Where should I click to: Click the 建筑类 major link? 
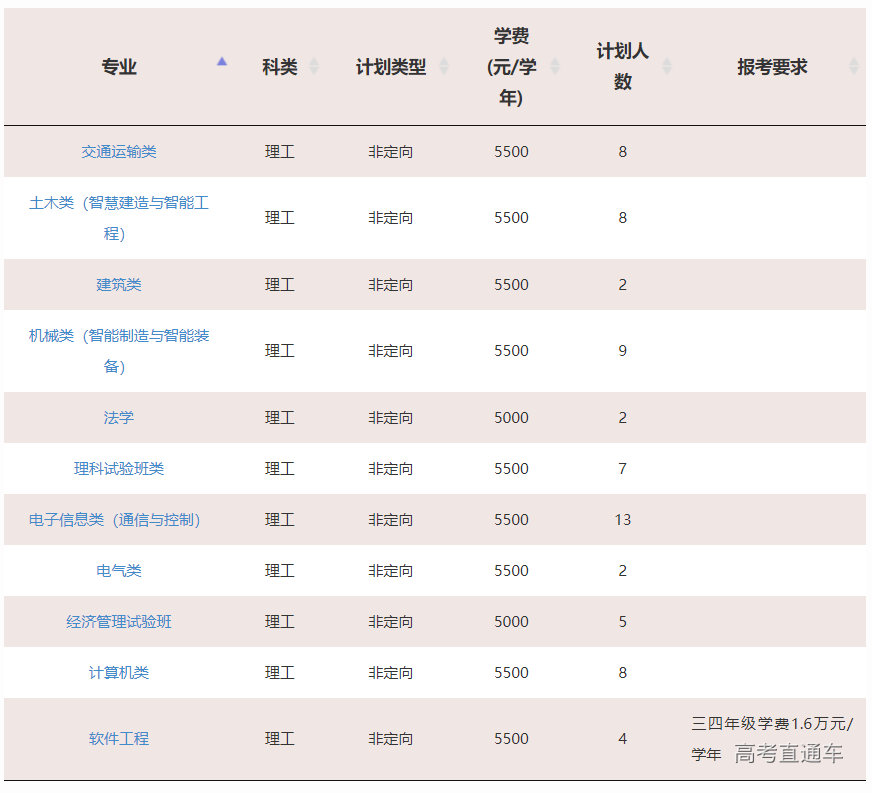pyautogui.click(x=119, y=285)
